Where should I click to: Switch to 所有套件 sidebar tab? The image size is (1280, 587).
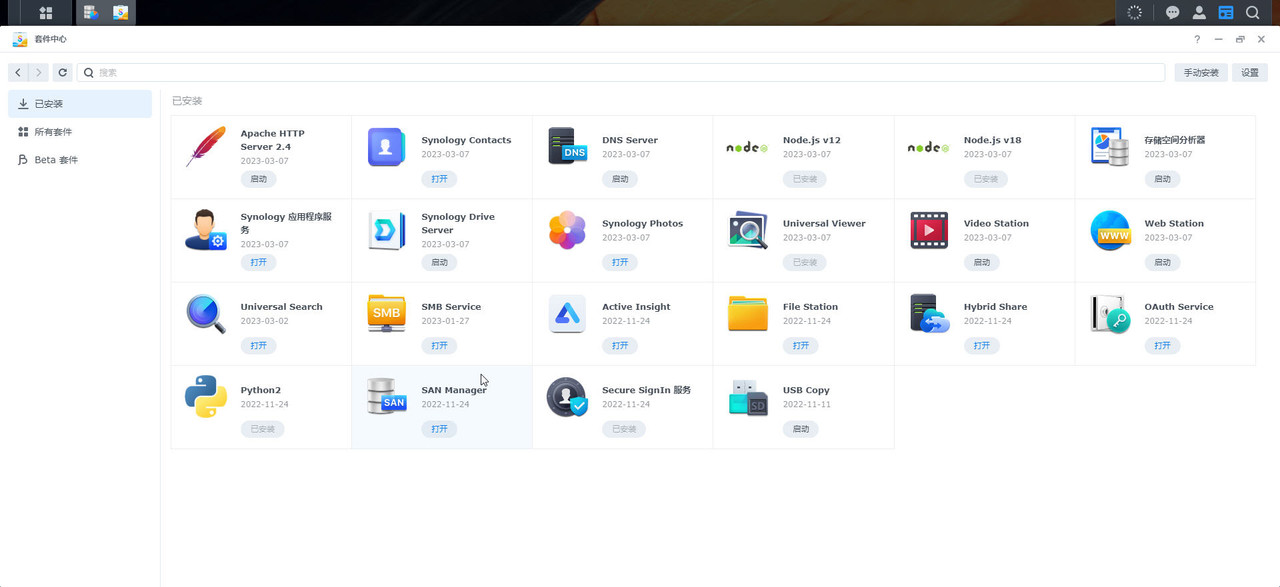pyautogui.click(x=80, y=132)
